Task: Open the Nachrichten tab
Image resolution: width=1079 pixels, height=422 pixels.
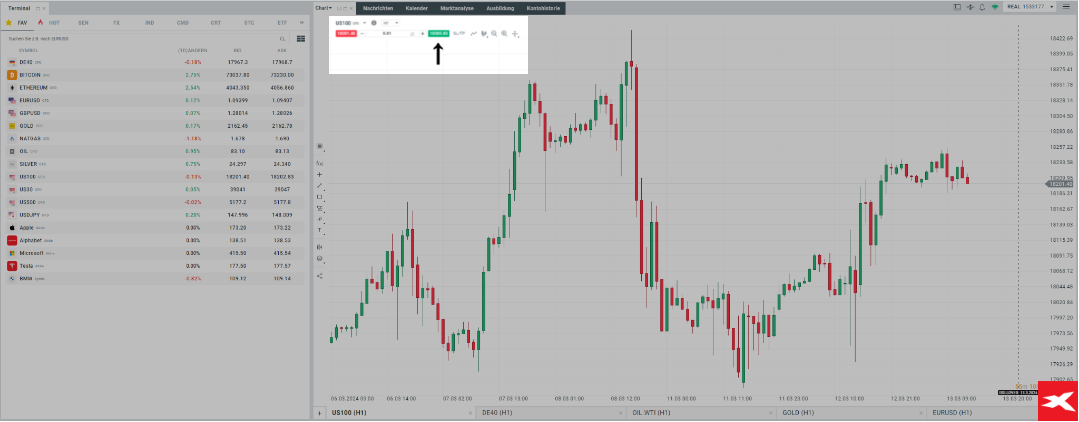Action: [x=378, y=8]
